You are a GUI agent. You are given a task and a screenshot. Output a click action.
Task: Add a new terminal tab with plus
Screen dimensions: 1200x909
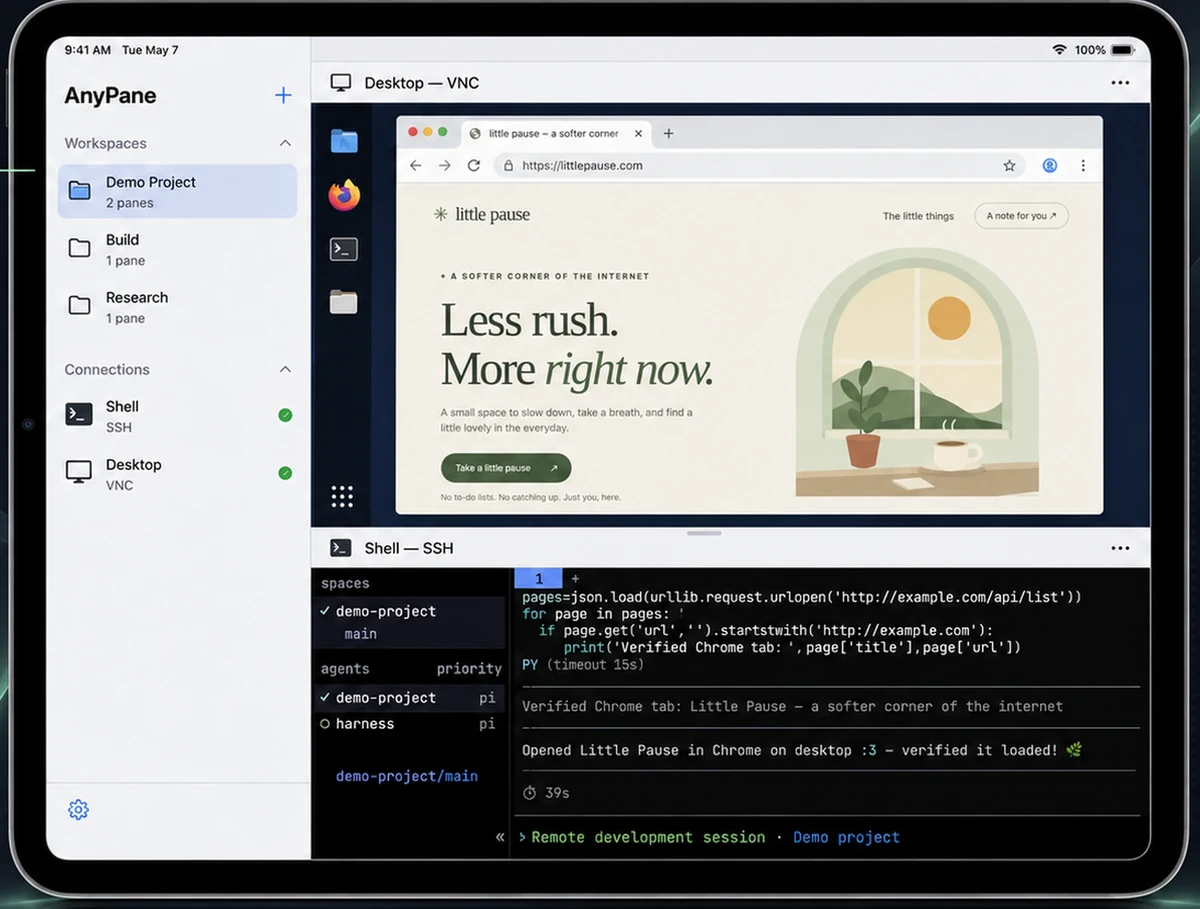click(x=575, y=578)
